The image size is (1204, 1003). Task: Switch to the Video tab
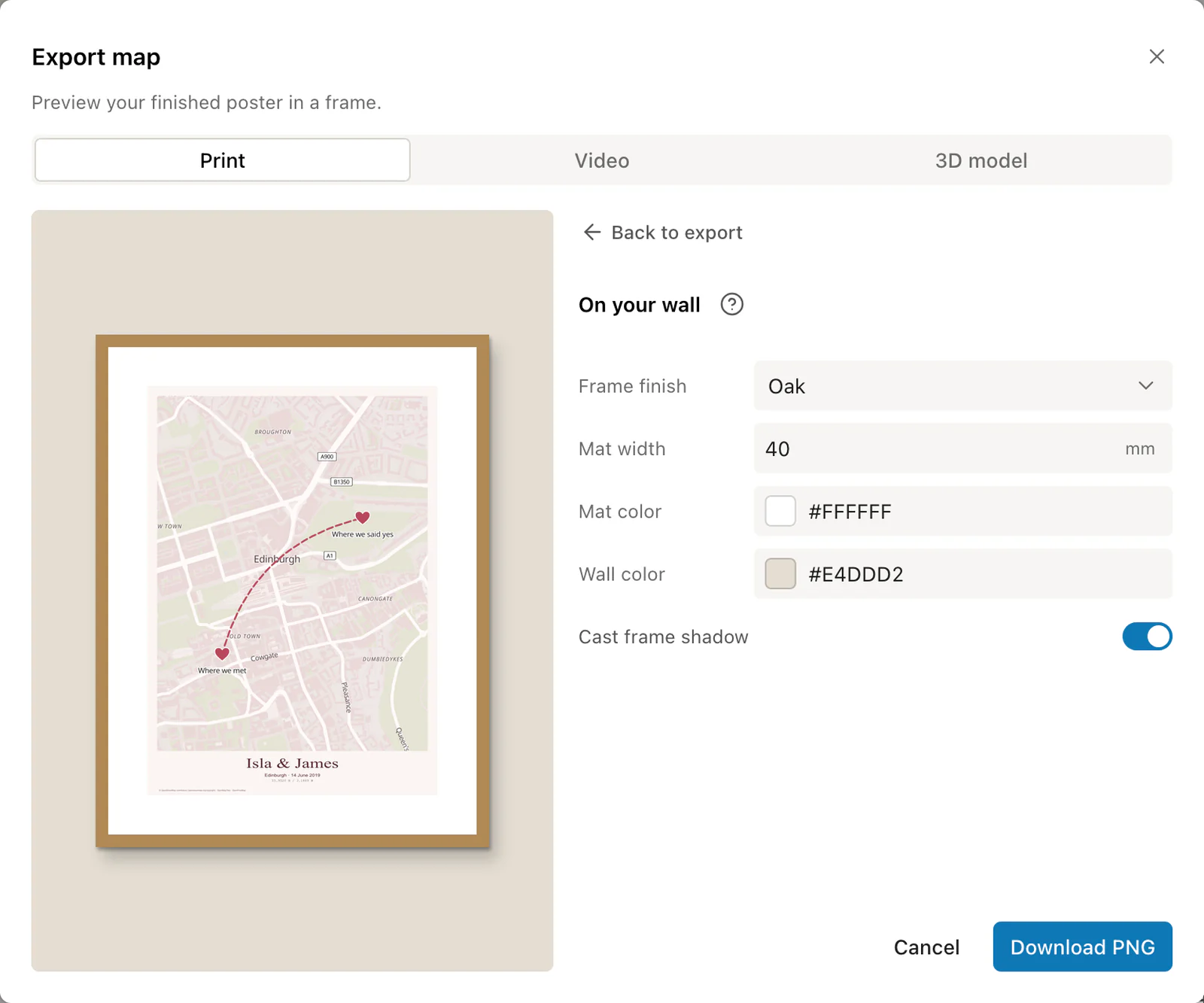click(602, 160)
